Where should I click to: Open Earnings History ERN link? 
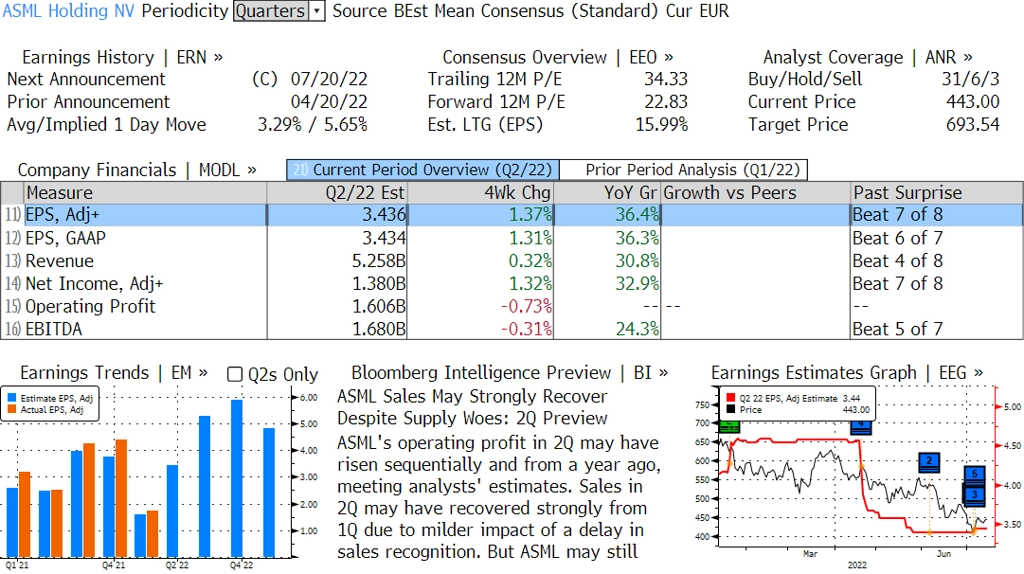click(122, 57)
